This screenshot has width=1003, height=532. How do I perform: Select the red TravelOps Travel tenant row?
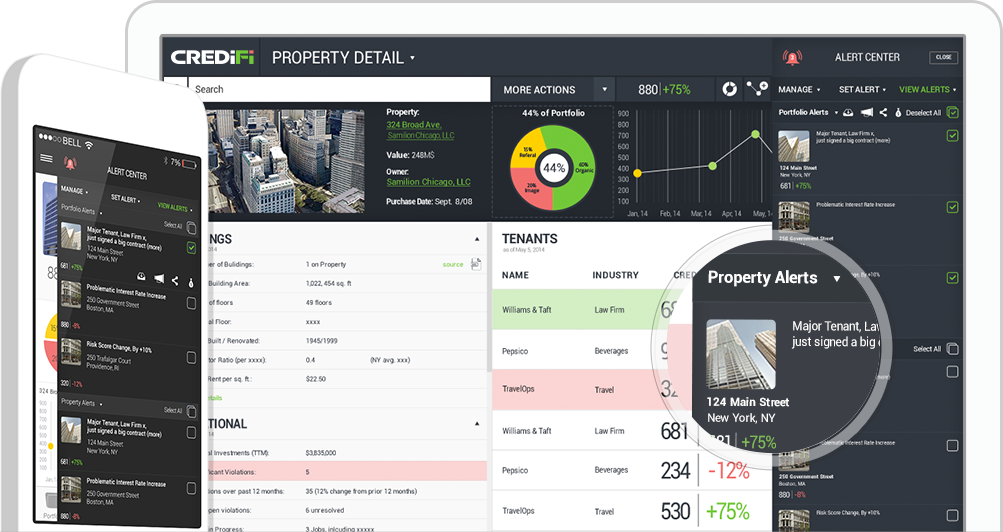coord(580,389)
